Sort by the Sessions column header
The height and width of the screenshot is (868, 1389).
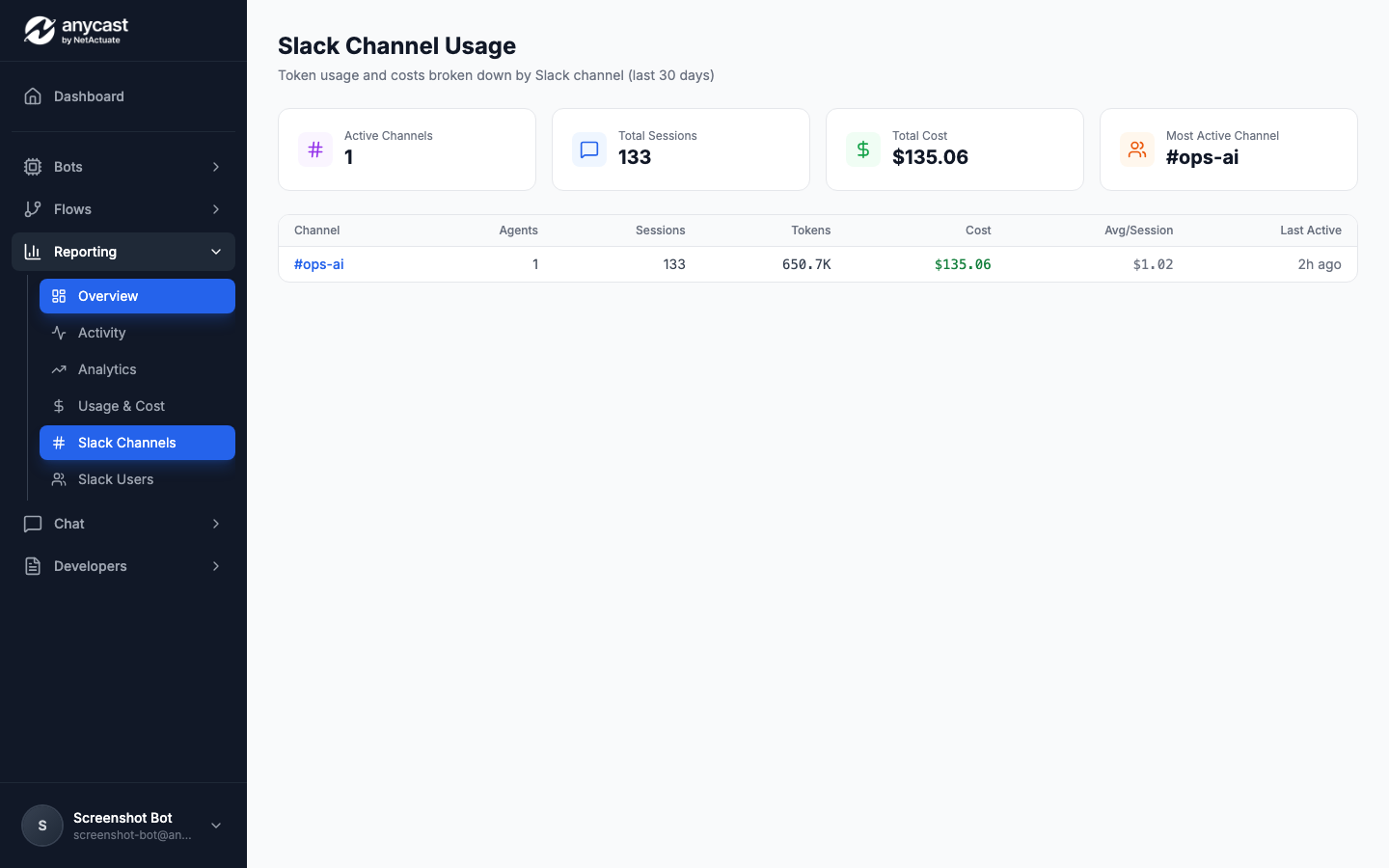tap(660, 231)
